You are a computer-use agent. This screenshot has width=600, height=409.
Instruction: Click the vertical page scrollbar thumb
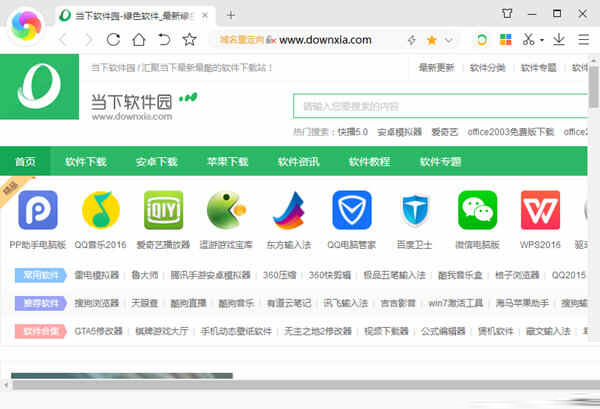(593, 88)
